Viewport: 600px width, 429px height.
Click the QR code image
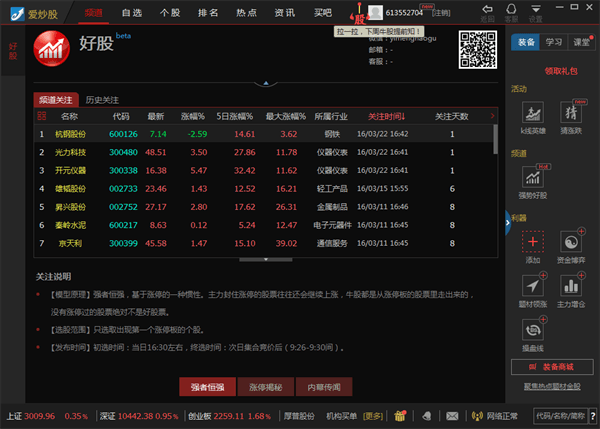point(476,50)
